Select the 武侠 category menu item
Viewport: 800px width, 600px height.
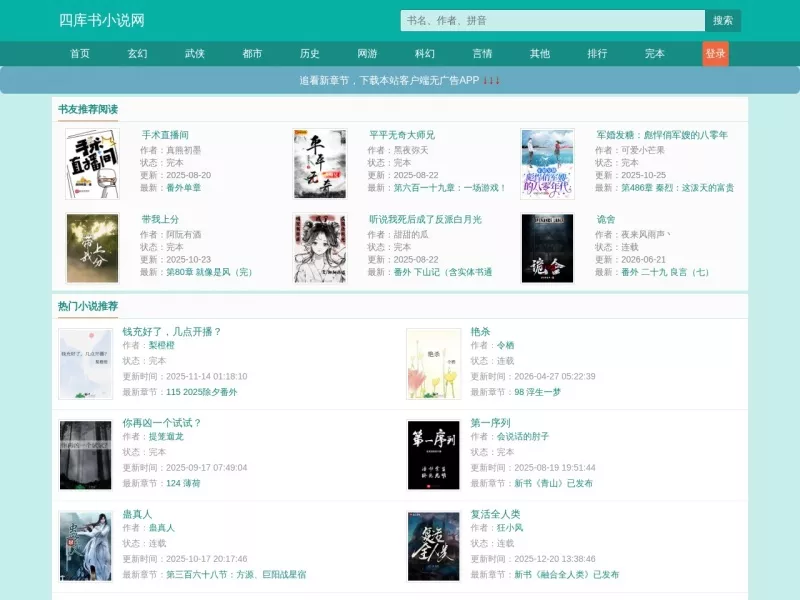click(x=194, y=54)
